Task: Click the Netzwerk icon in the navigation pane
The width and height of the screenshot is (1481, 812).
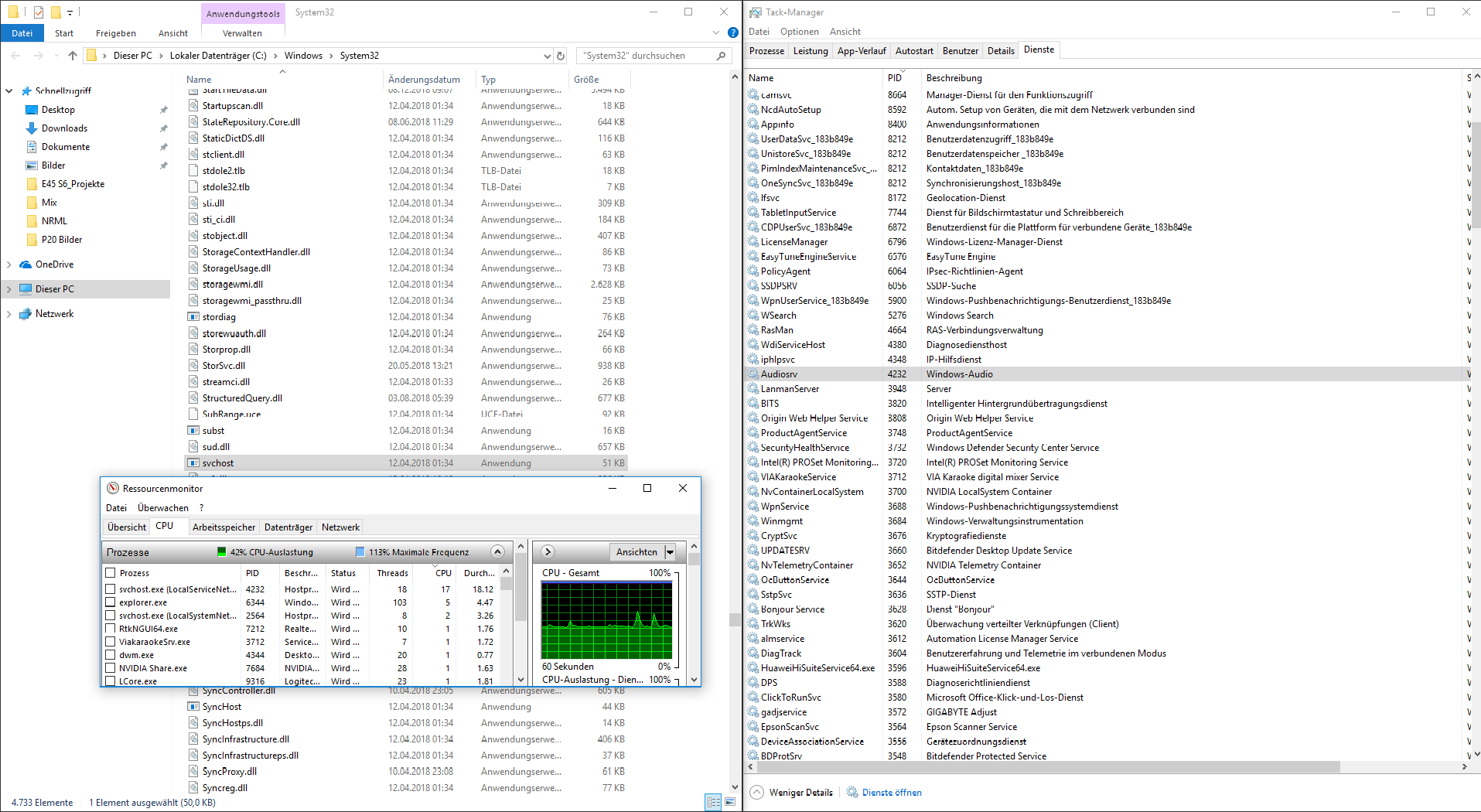Action: coord(26,314)
